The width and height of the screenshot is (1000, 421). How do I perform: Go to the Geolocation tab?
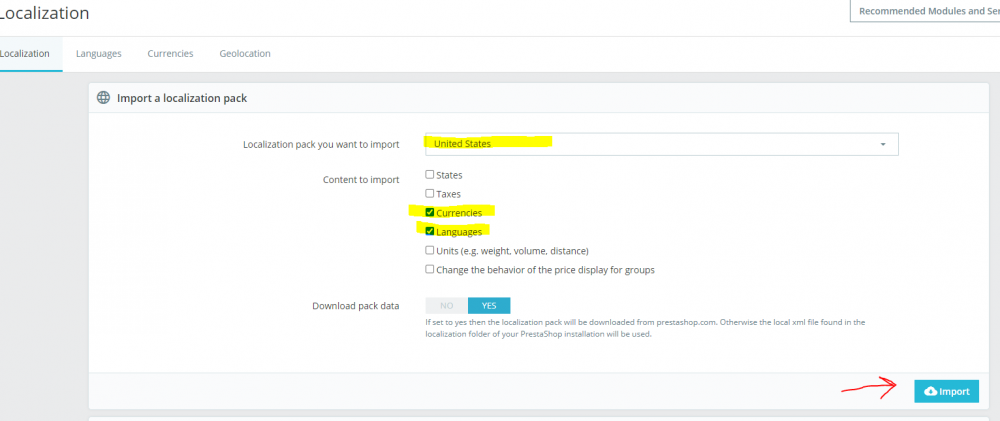coord(245,54)
